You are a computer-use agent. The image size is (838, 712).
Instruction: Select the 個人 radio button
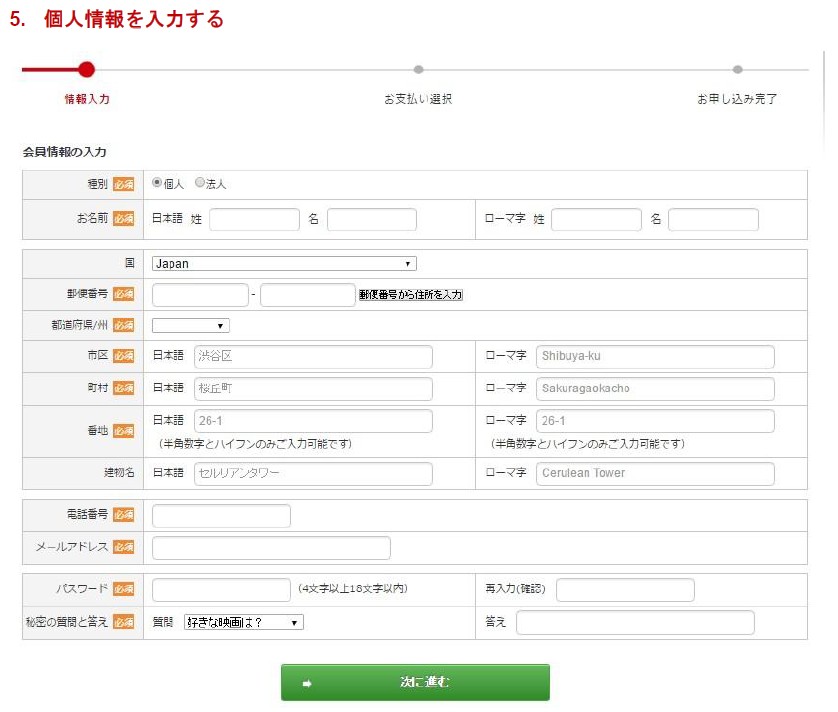(157, 183)
